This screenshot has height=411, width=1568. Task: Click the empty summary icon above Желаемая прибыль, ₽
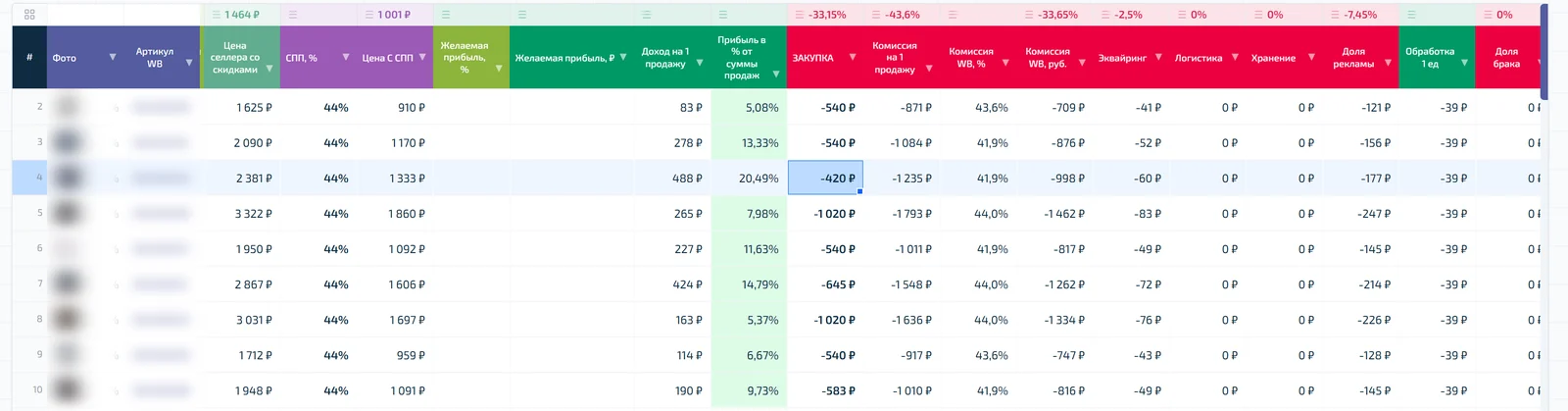pos(522,15)
